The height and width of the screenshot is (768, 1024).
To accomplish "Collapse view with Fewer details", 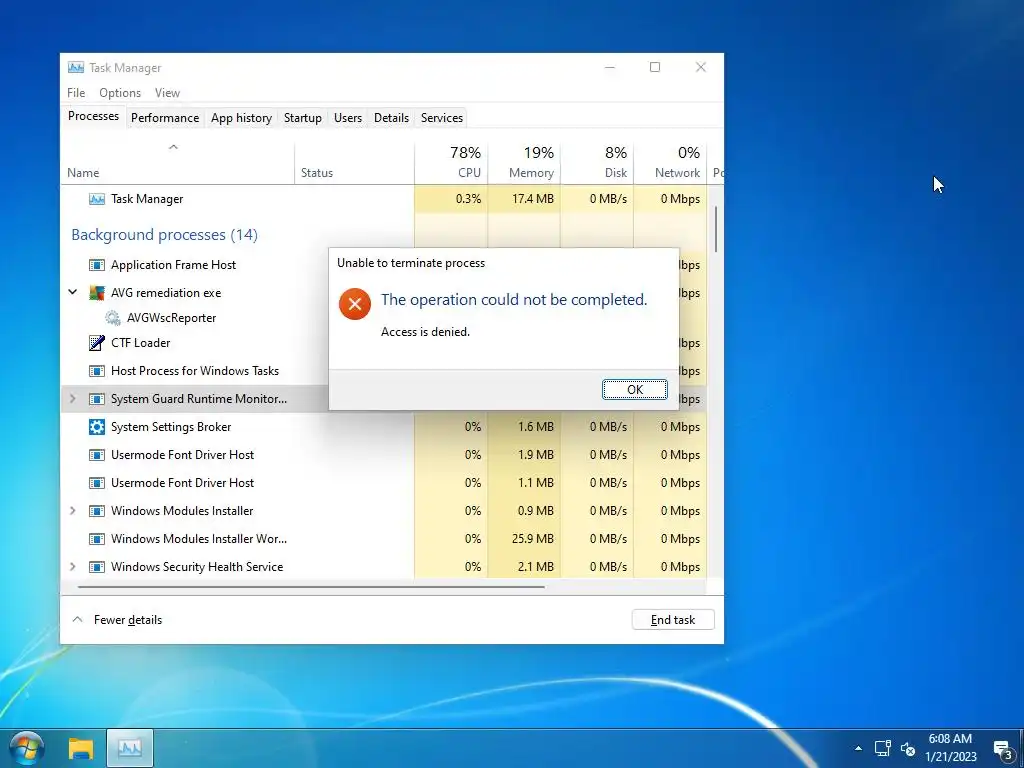I will pos(117,620).
